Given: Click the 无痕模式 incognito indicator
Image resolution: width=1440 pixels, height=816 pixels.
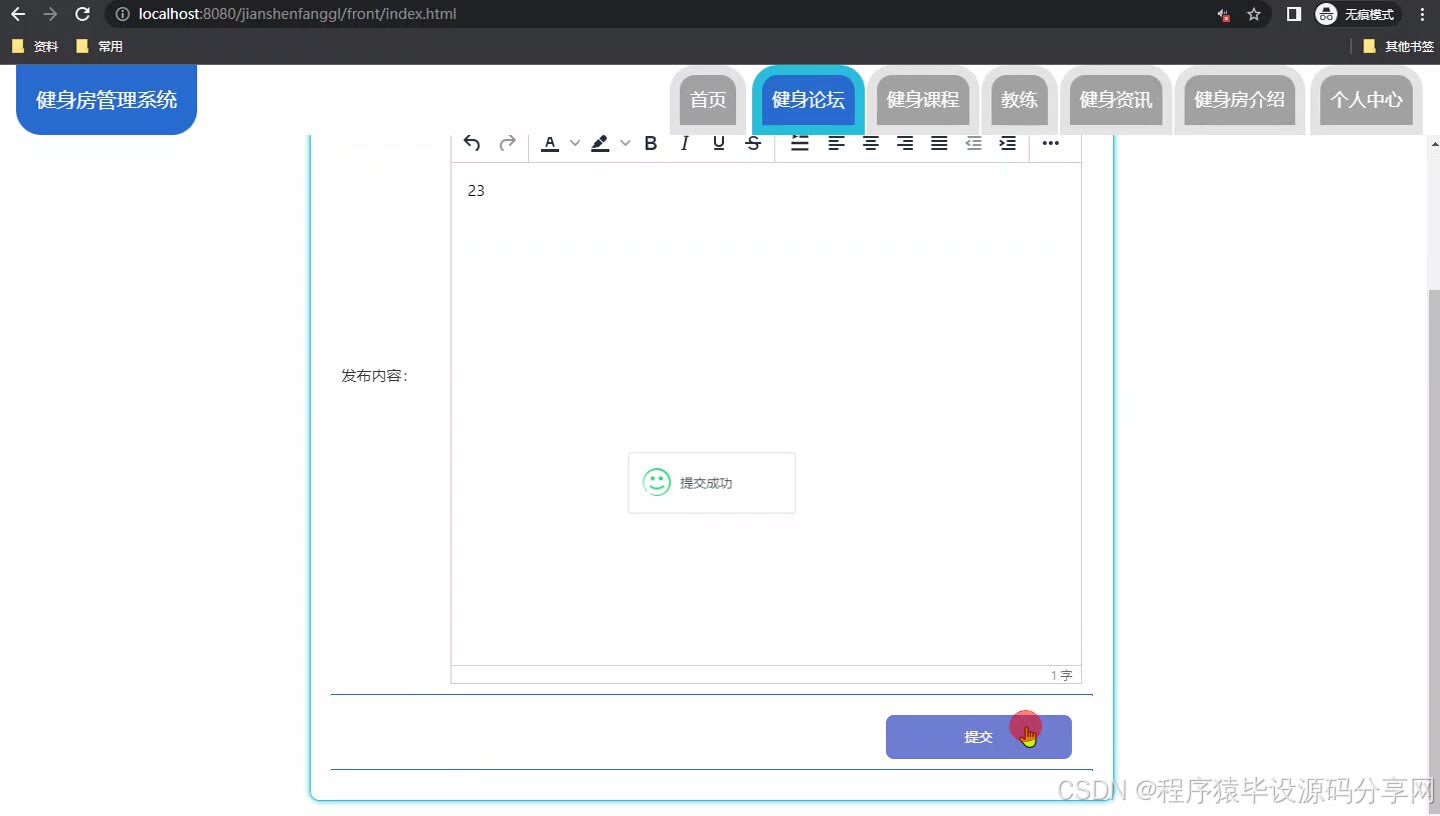Looking at the screenshot, I should coord(1357,14).
